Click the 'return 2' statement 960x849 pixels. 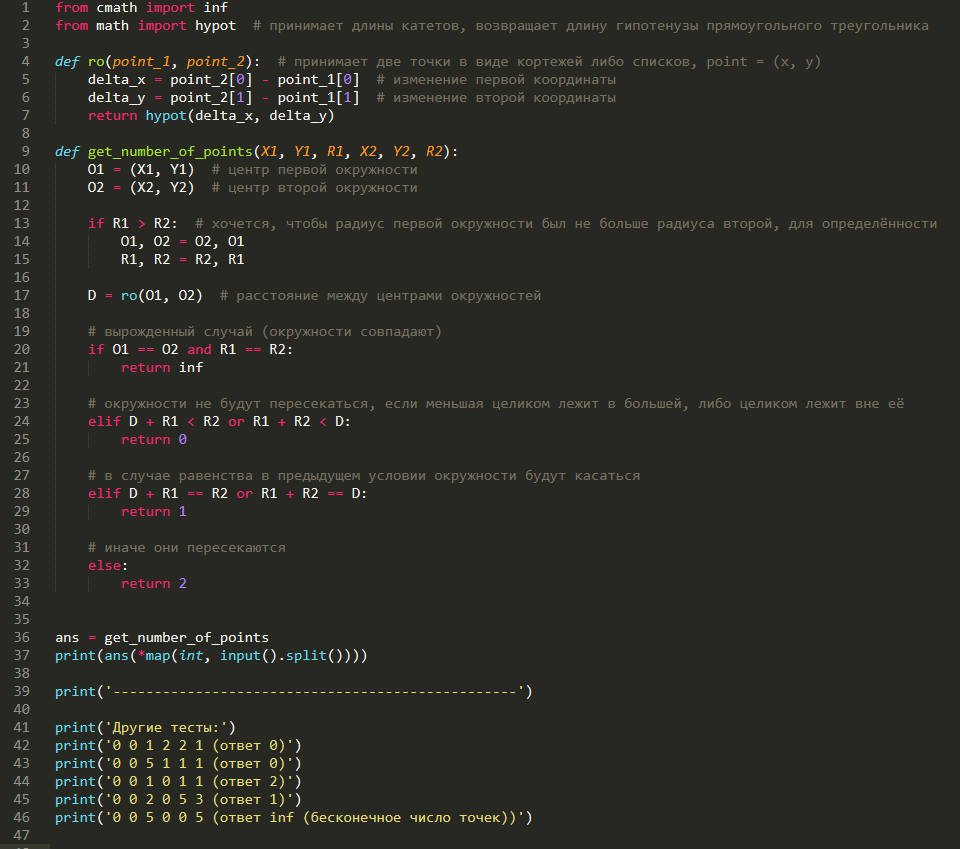[154, 583]
